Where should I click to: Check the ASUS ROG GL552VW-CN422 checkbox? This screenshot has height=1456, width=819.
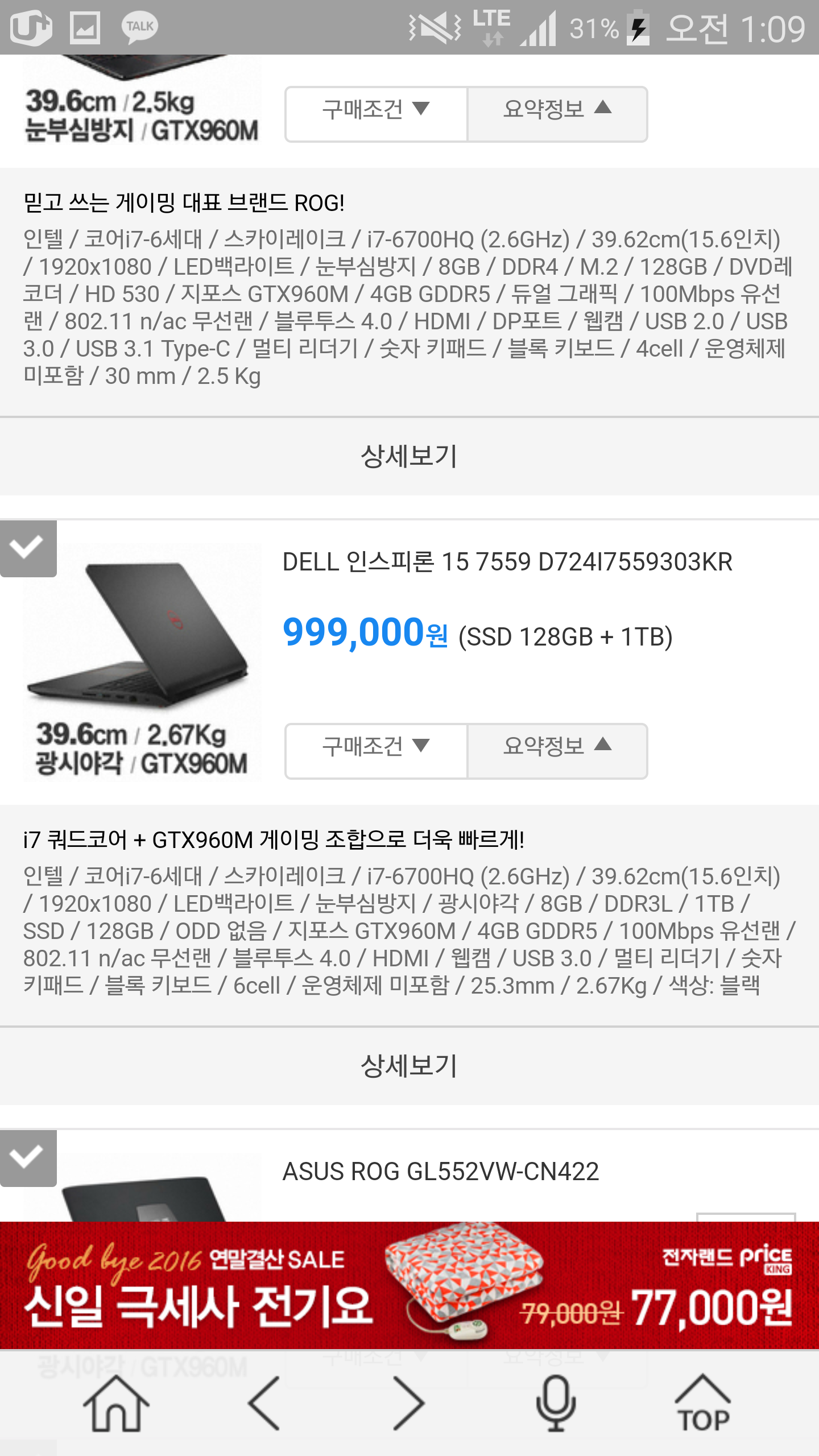click(x=28, y=1158)
